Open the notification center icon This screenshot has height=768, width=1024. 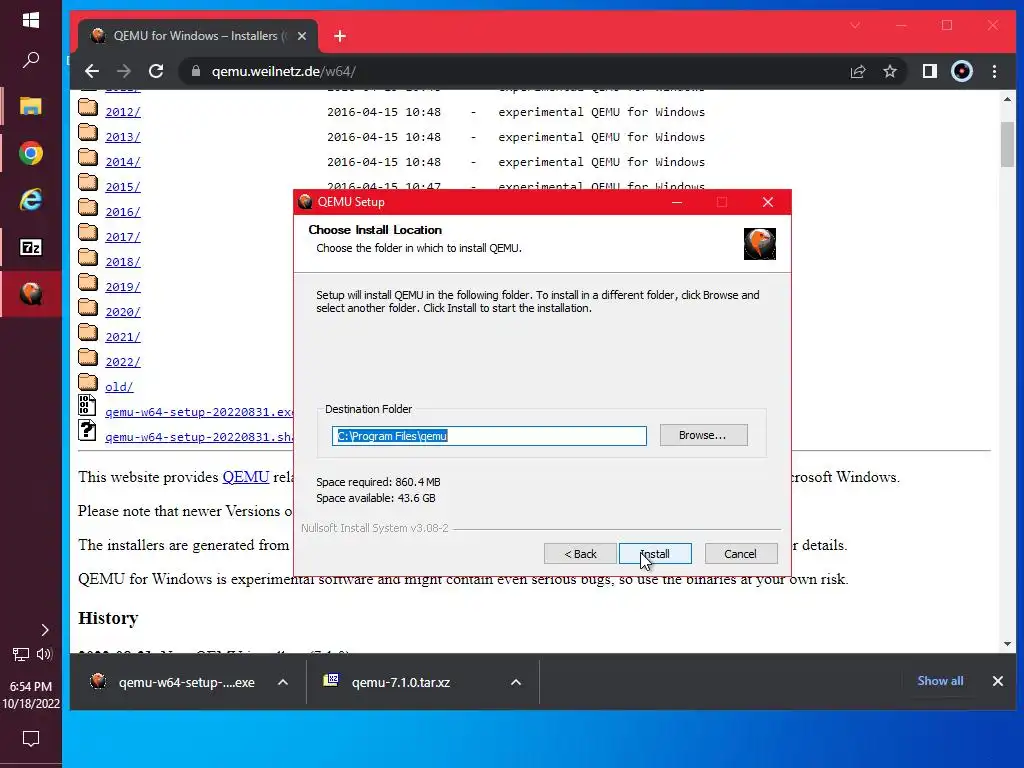(31, 739)
